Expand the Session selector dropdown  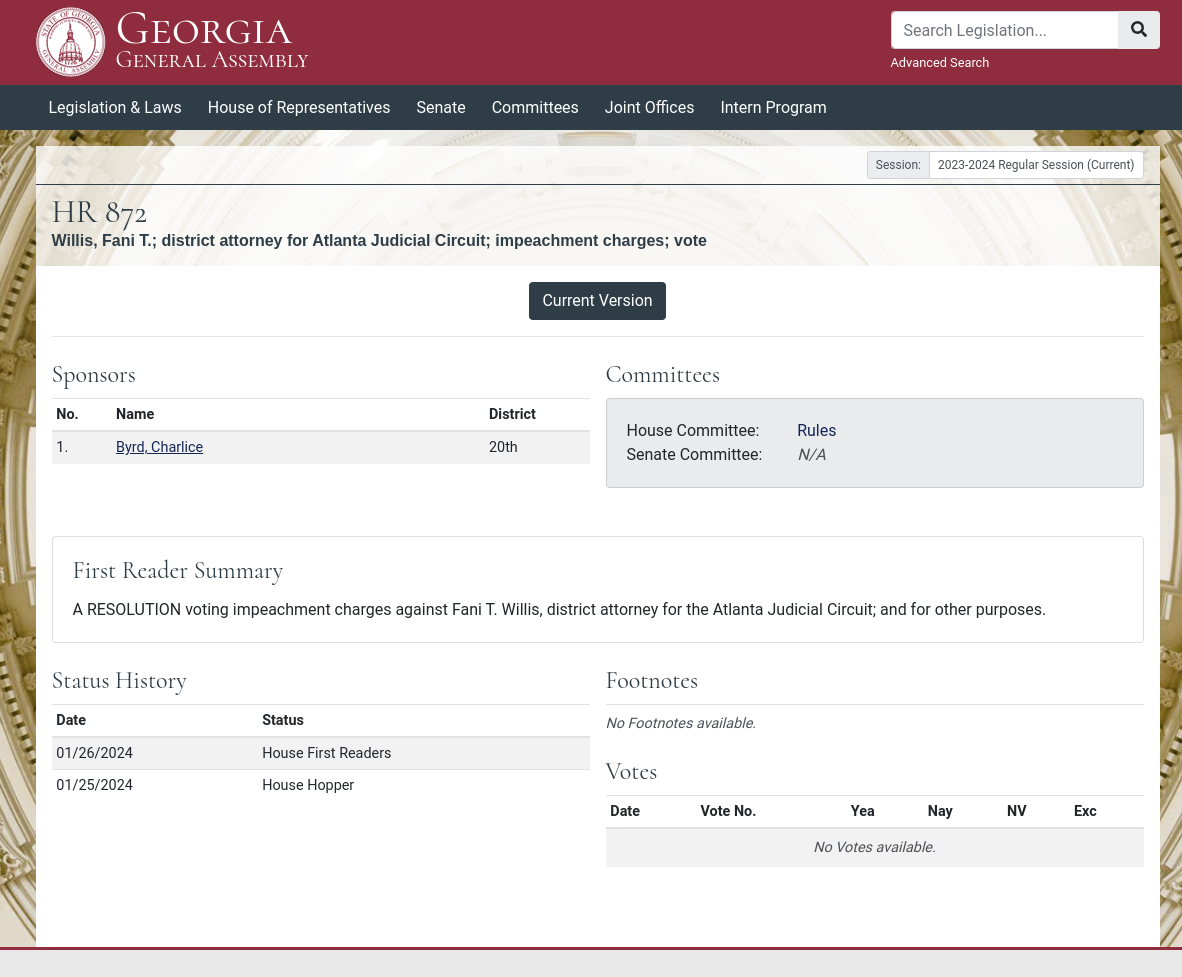(1036, 165)
